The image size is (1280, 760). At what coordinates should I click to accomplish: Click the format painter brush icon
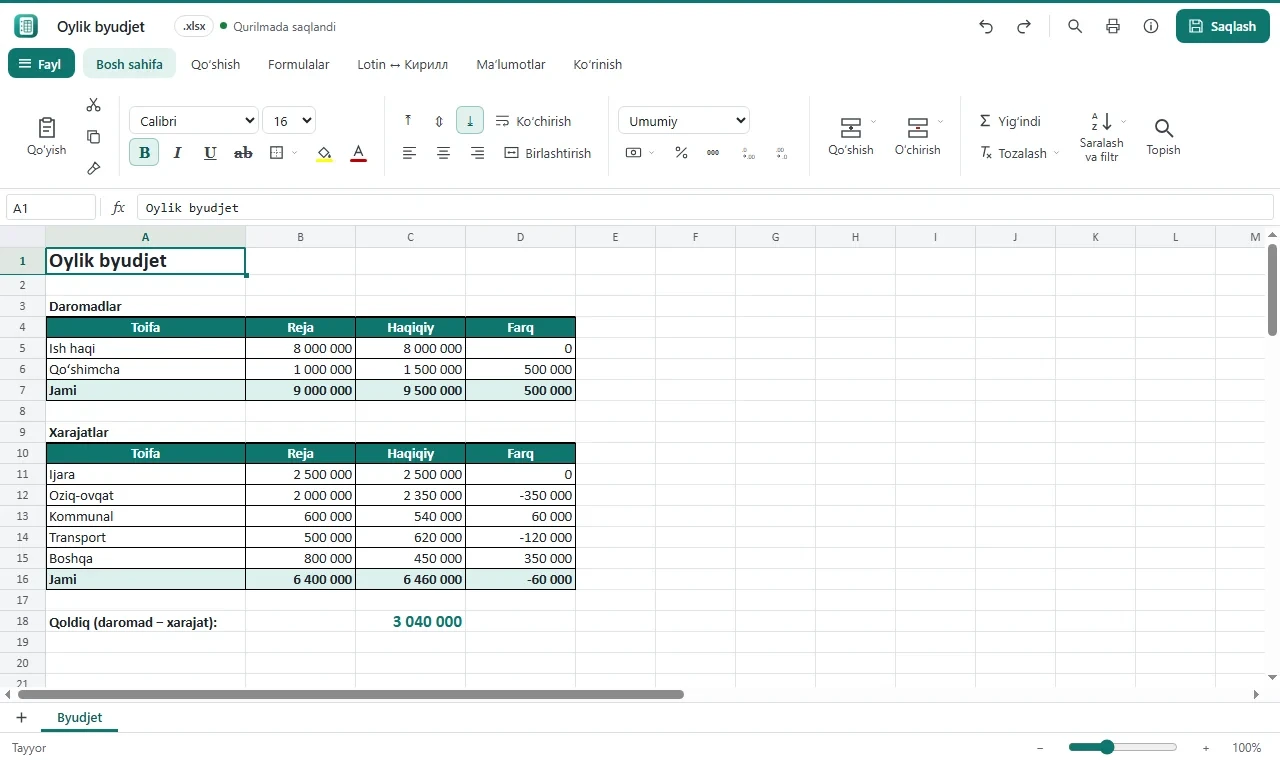(x=94, y=168)
